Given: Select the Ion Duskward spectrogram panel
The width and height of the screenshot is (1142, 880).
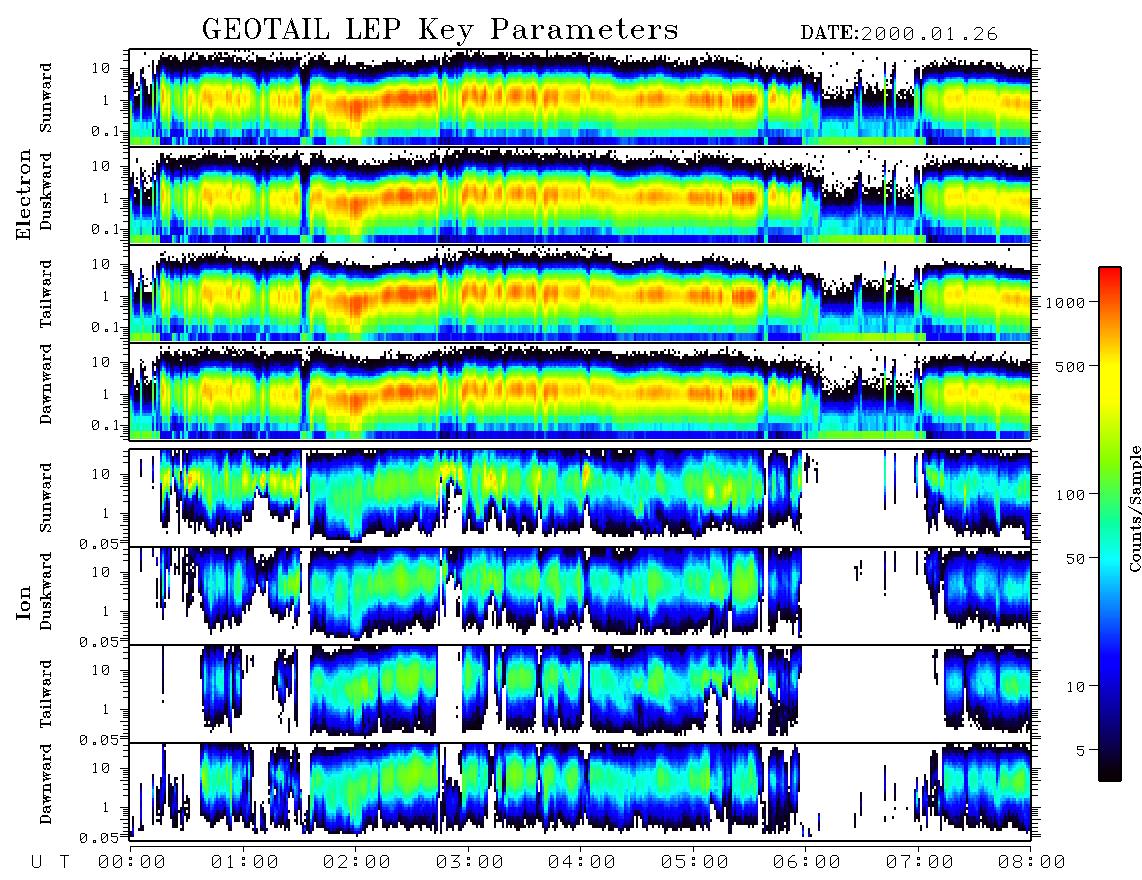Looking at the screenshot, I should (580, 596).
